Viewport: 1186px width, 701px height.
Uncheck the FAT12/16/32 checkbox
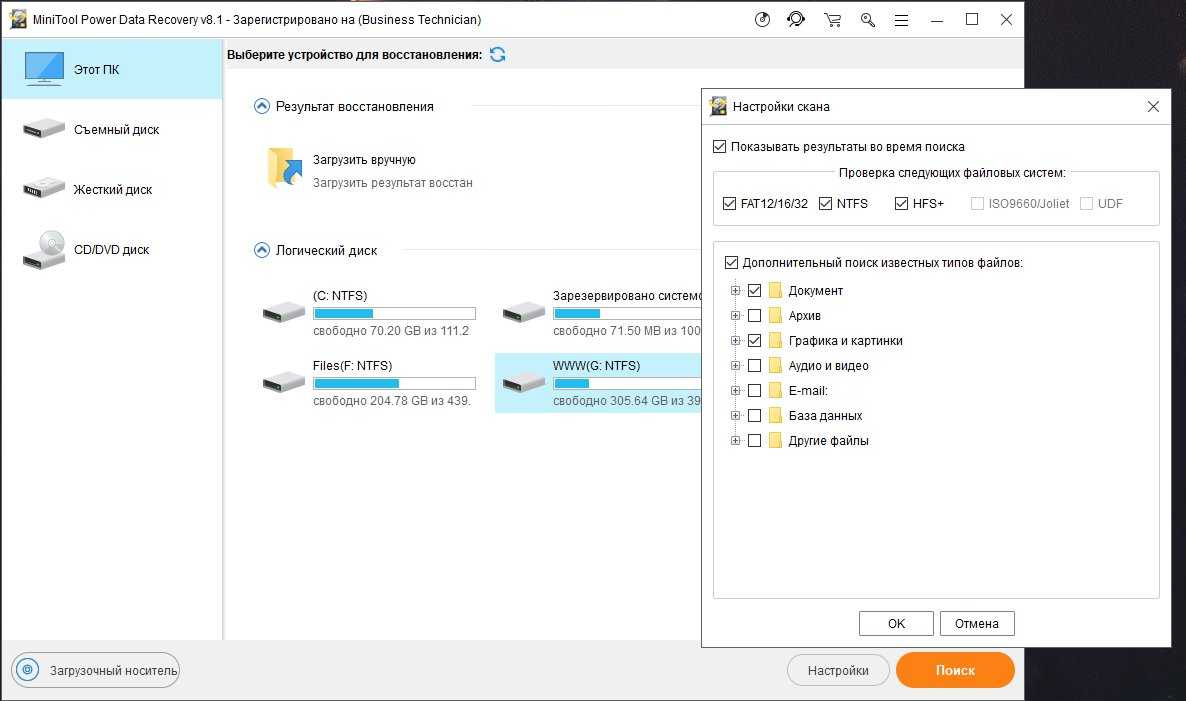click(729, 204)
